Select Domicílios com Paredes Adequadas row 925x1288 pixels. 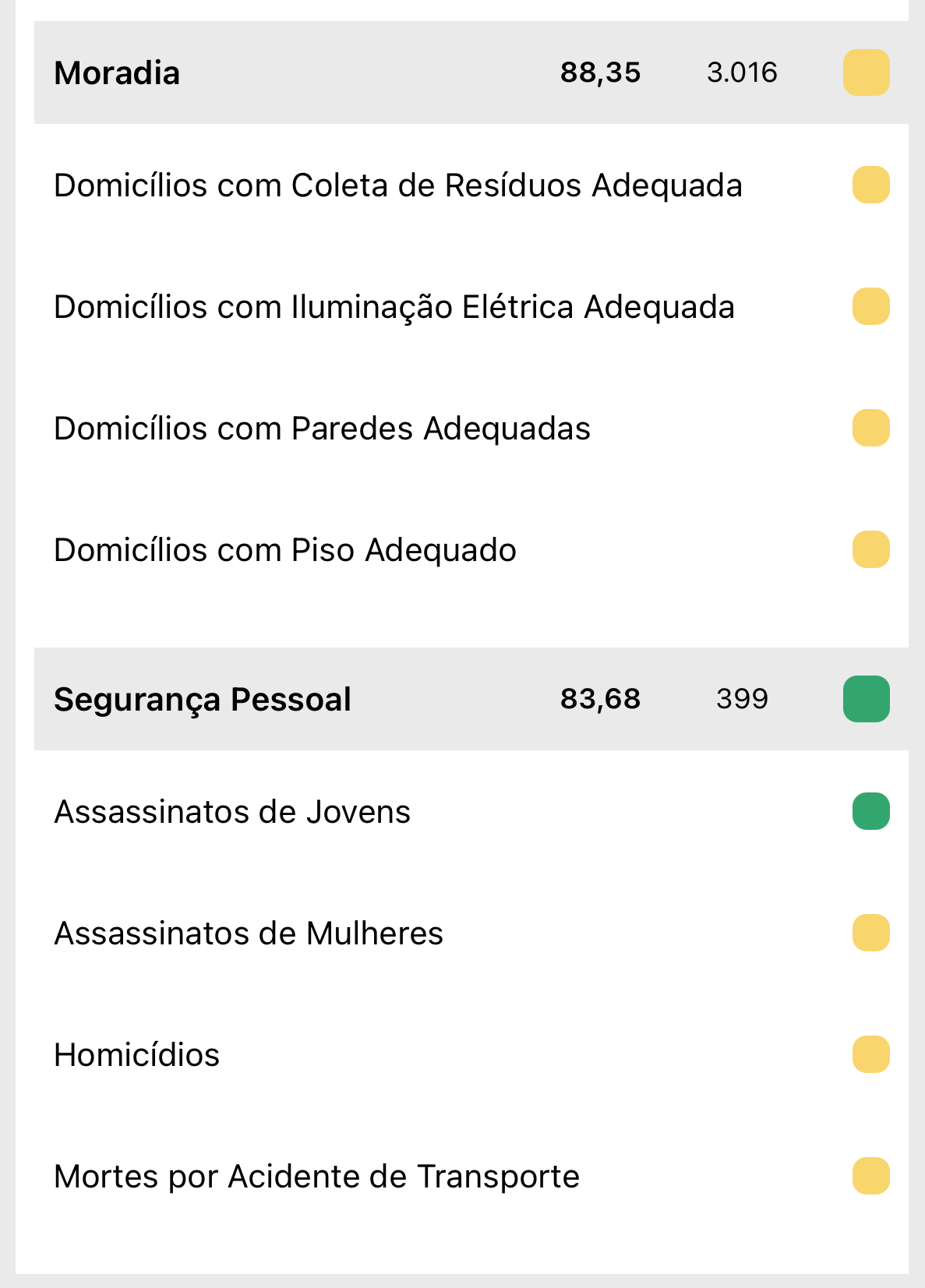point(322,429)
